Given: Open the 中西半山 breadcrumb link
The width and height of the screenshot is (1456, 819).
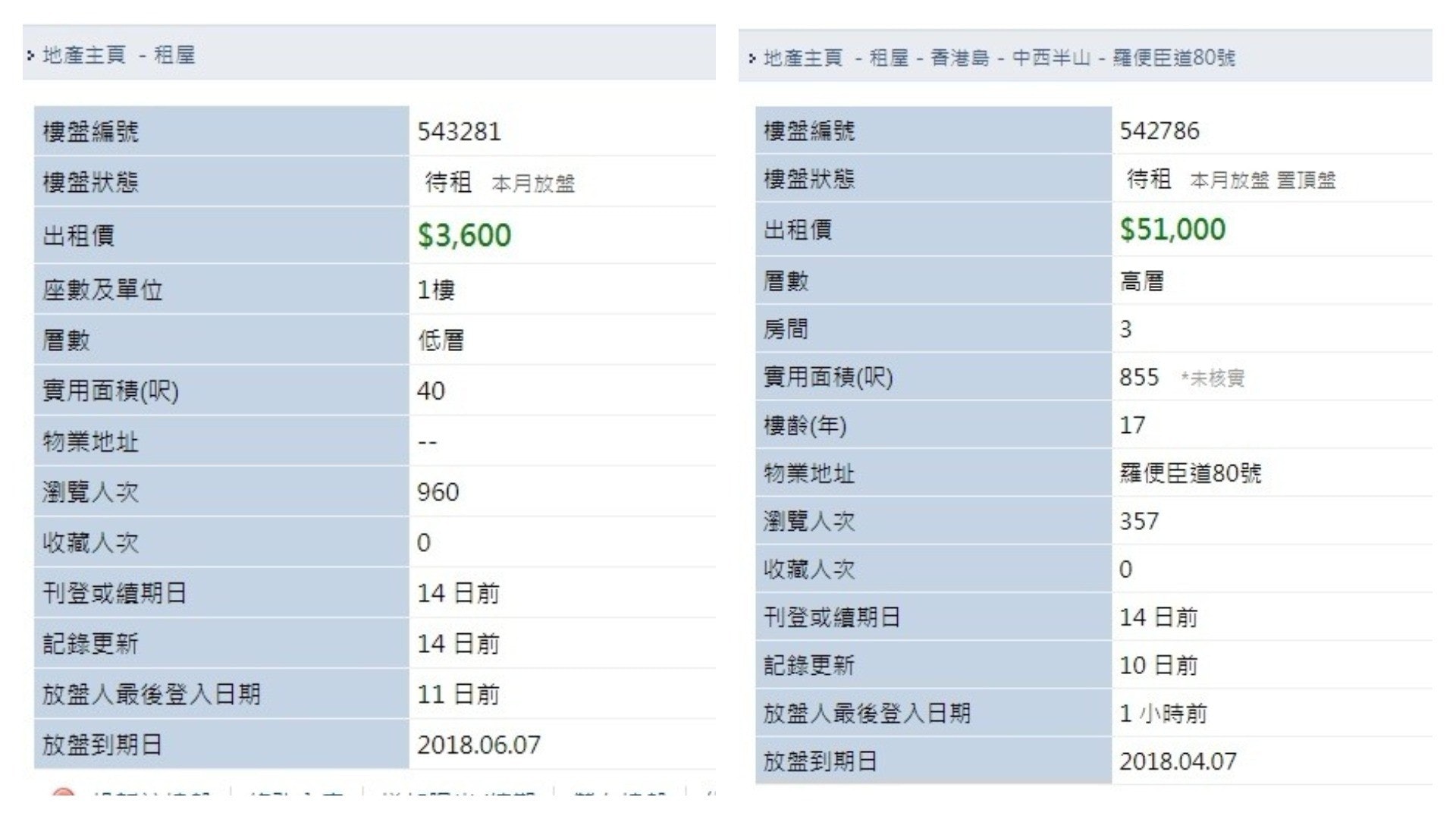Looking at the screenshot, I should [x=1051, y=58].
